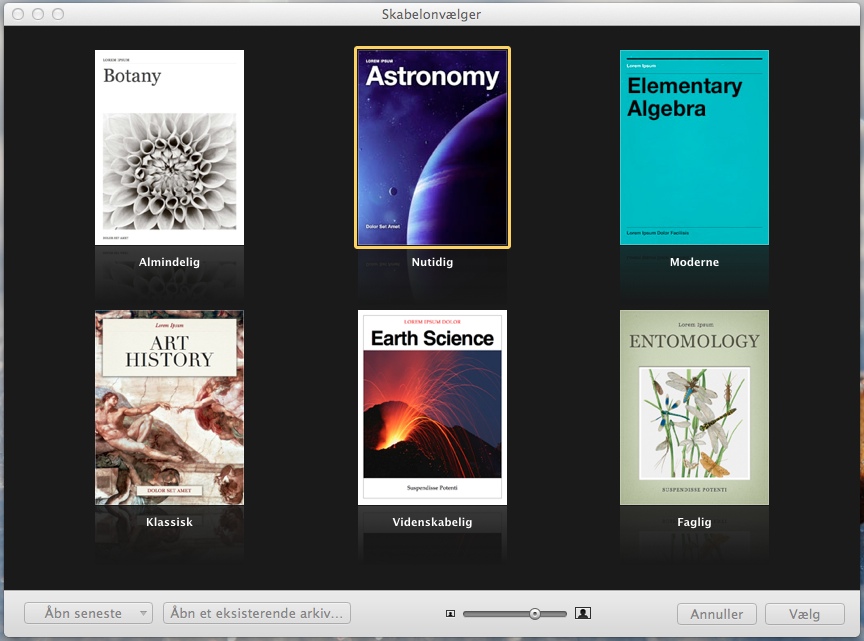The image size is (864, 641).
Task: Select the Art History template cover
Action: point(169,407)
